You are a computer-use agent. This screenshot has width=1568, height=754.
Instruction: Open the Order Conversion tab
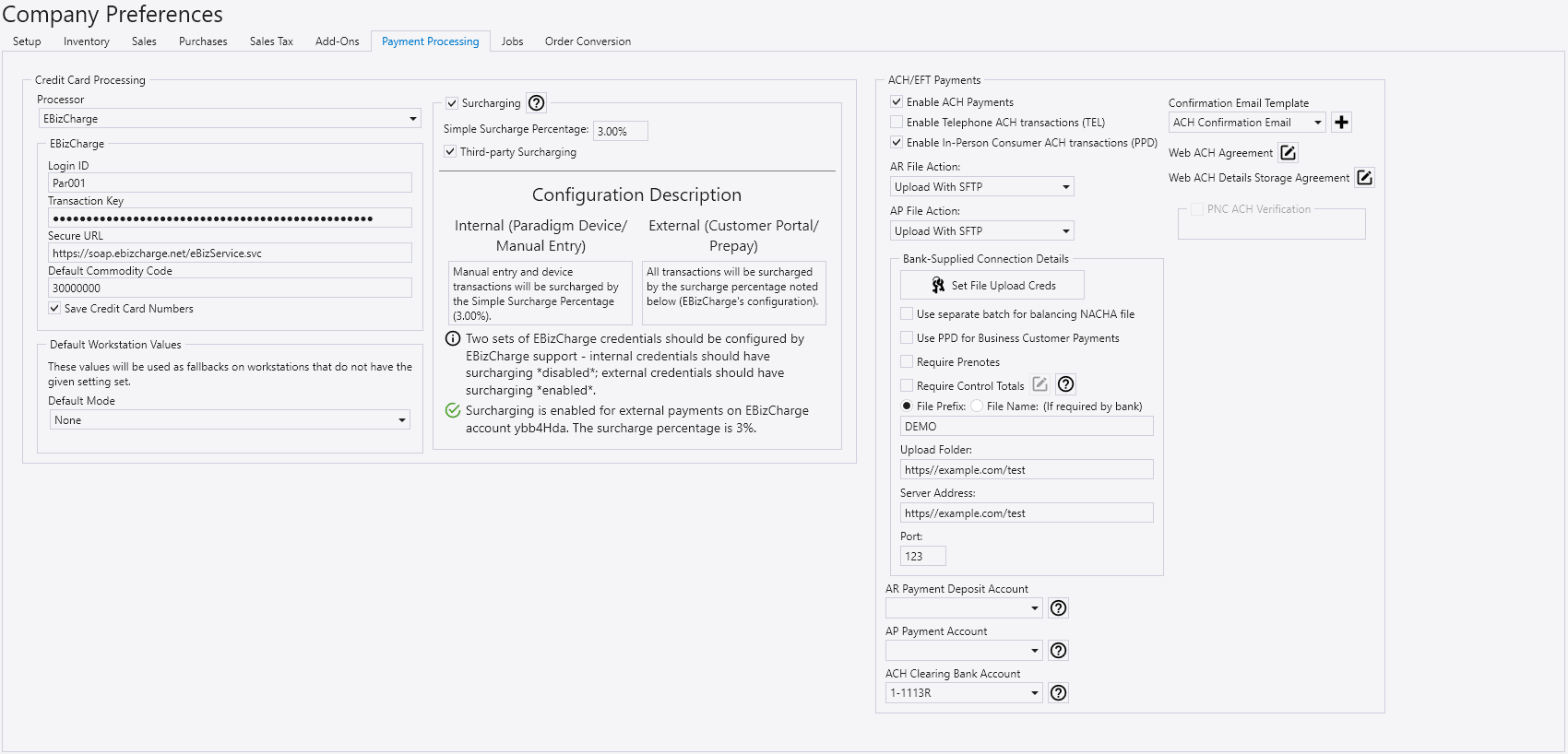(x=588, y=41)
